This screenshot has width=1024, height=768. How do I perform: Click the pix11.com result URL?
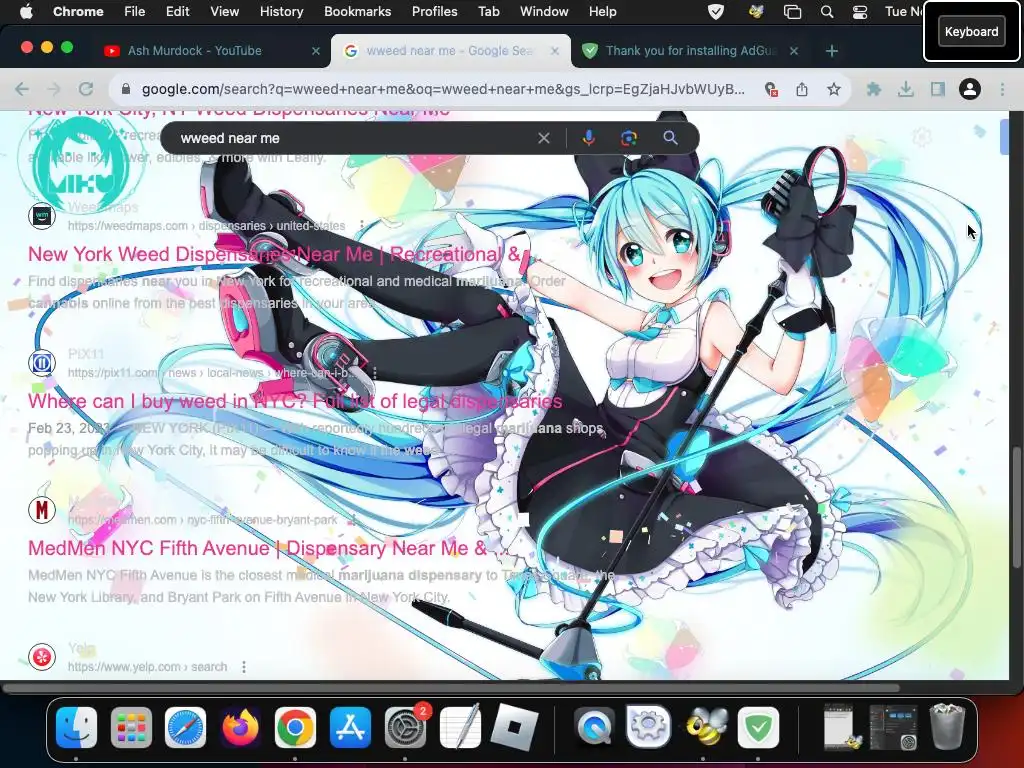(212, 373)
